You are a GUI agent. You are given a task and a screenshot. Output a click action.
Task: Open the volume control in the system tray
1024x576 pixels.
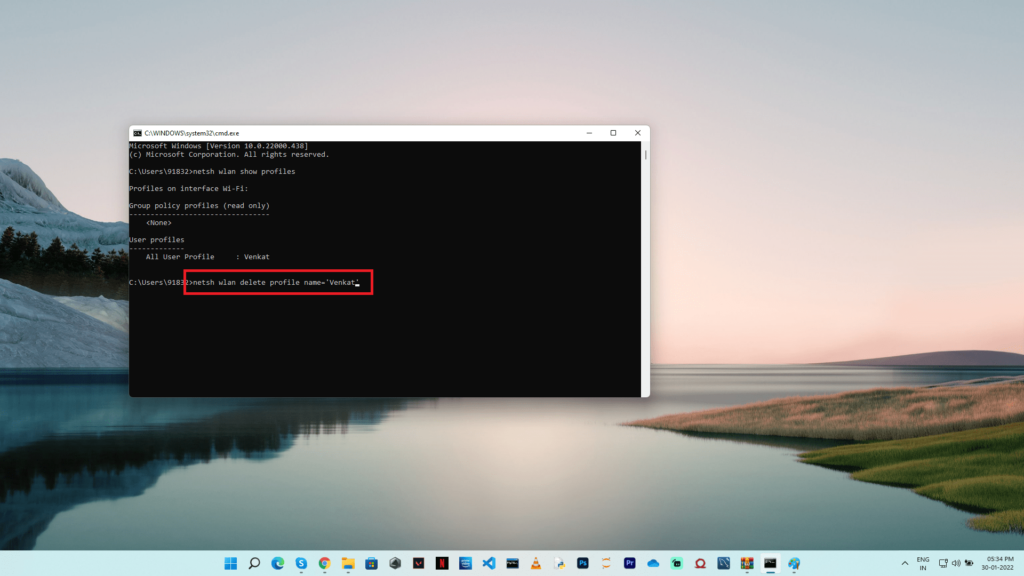click(956, 563)
